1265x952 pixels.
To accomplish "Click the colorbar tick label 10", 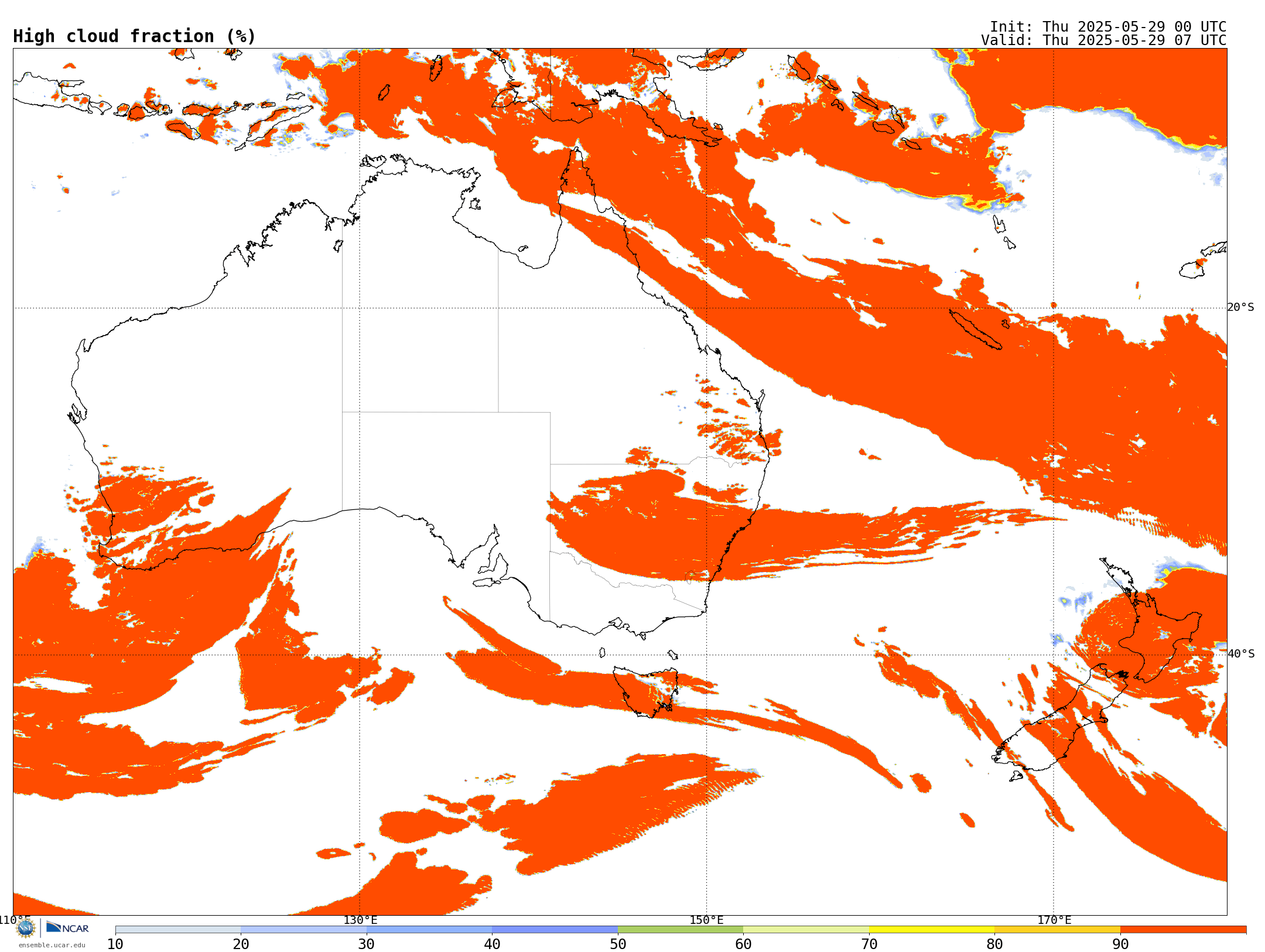I will click(x=115, y=944).
